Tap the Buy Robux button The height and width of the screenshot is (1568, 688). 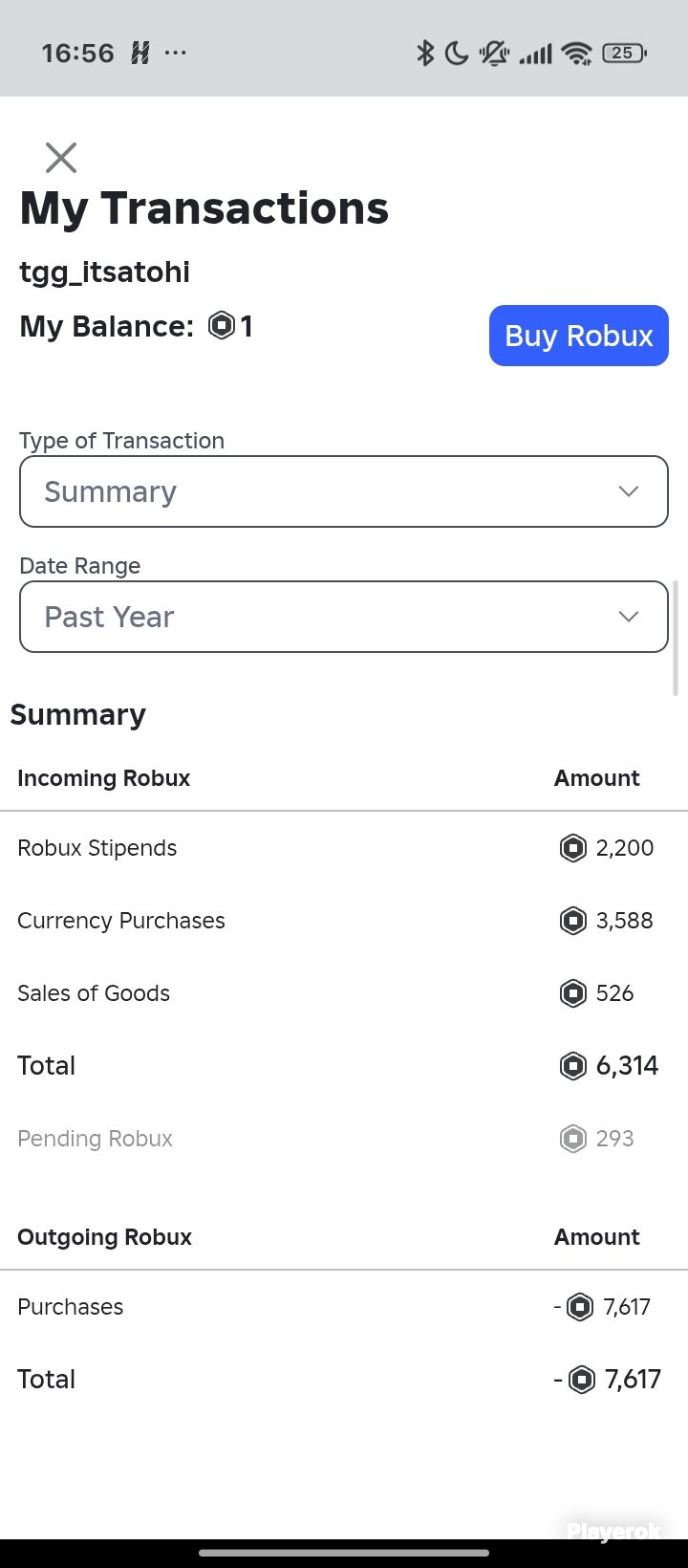click(x=579, y=336)
